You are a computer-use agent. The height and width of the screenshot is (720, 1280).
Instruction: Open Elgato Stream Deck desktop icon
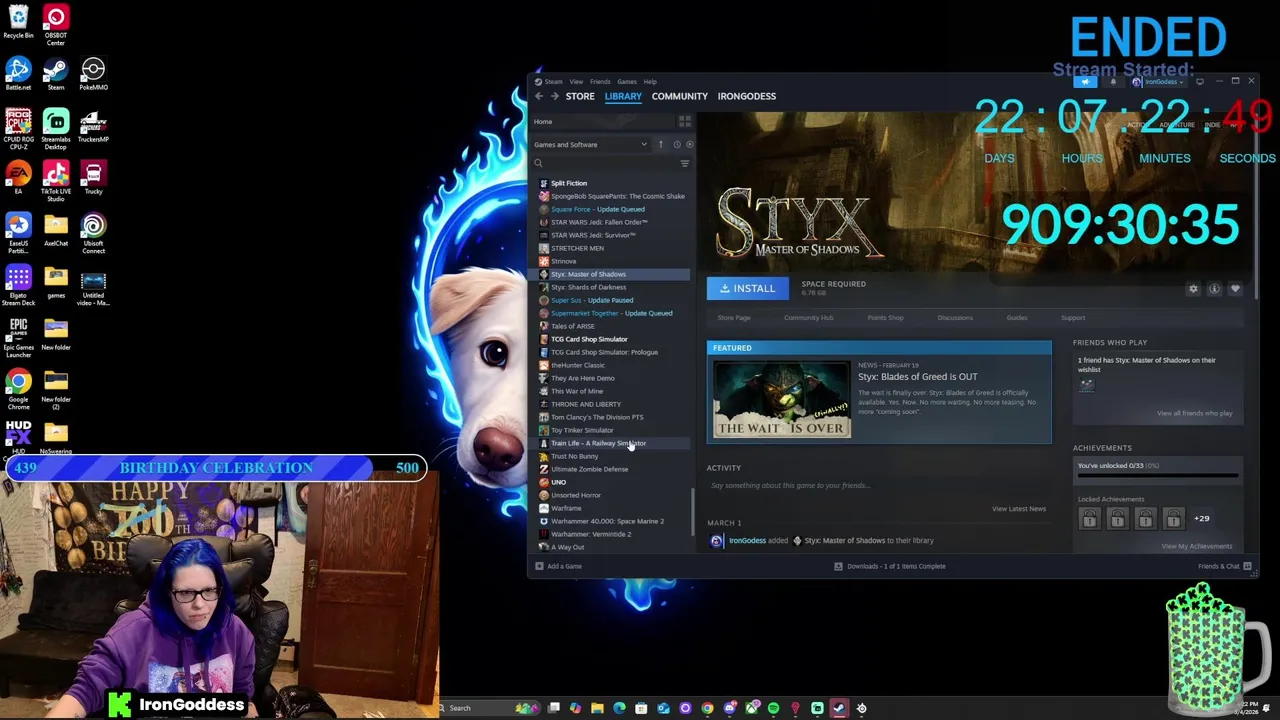click(18, 285)
